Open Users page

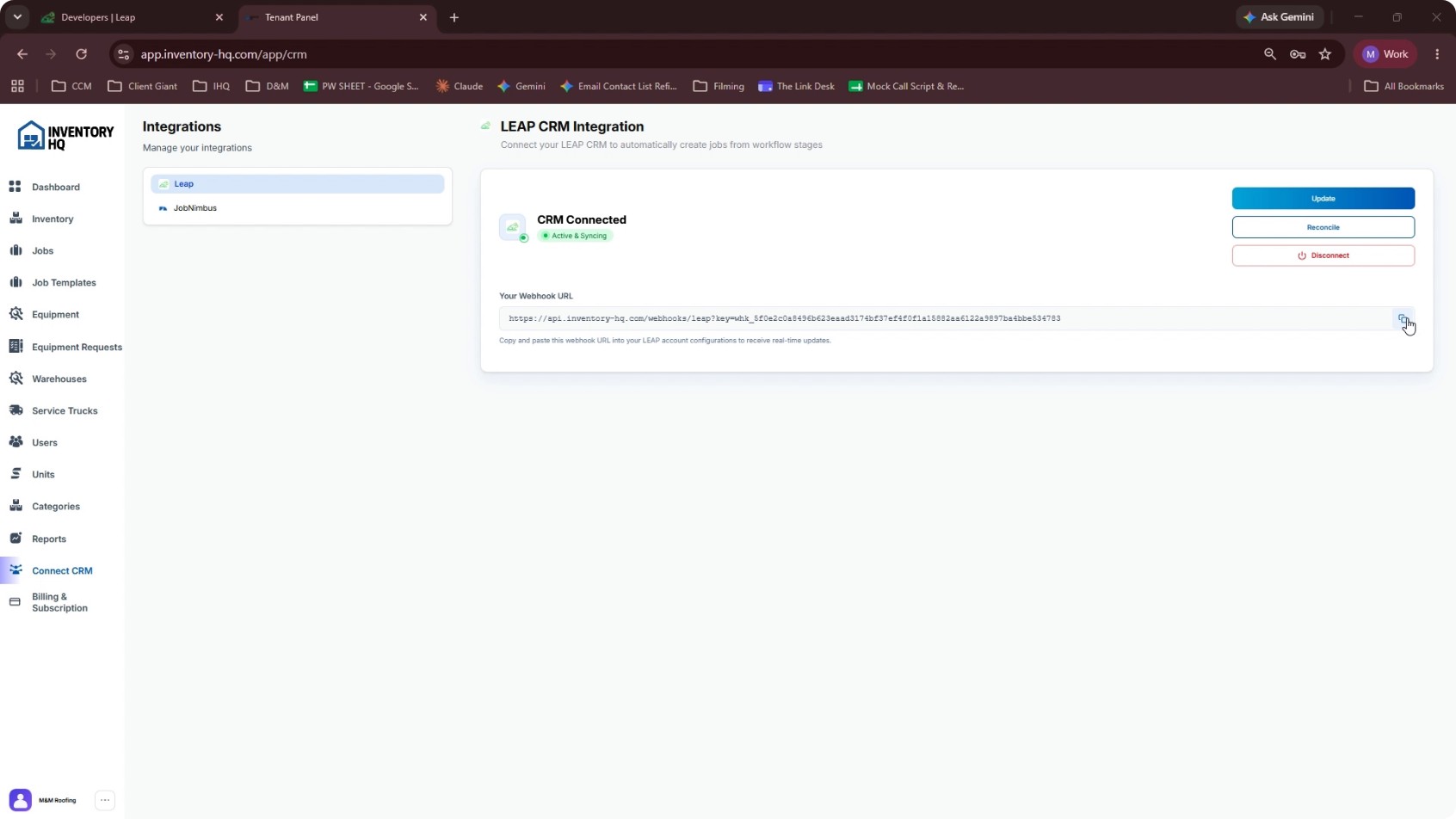tap(45, 442)
